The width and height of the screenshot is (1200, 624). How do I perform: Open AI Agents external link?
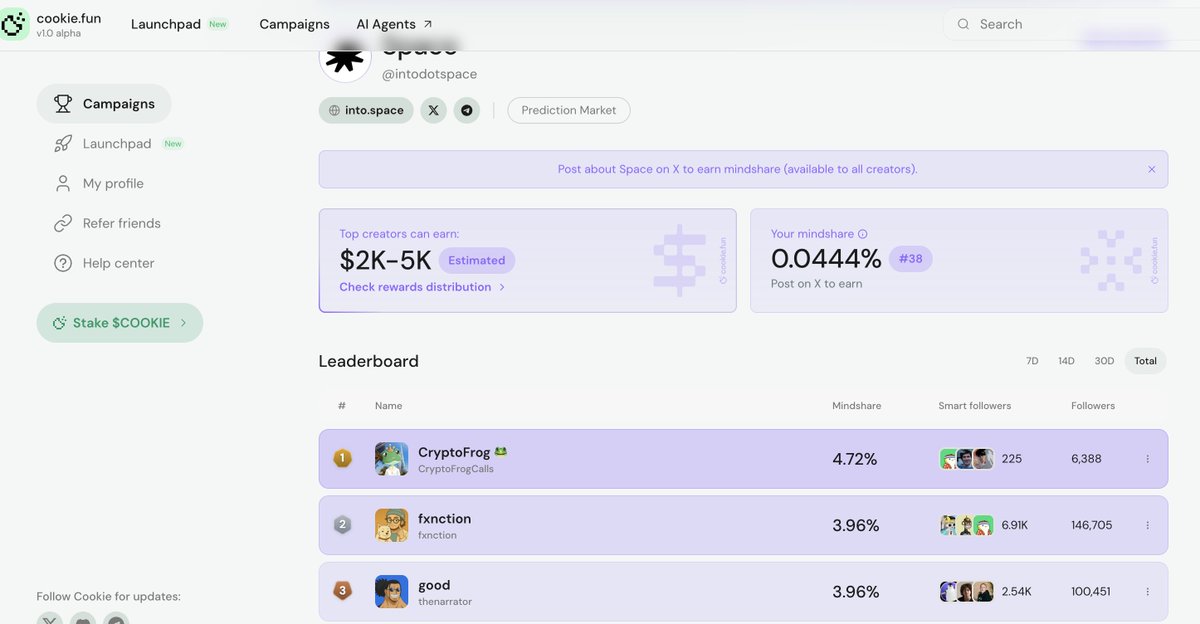tap(395, 24)
